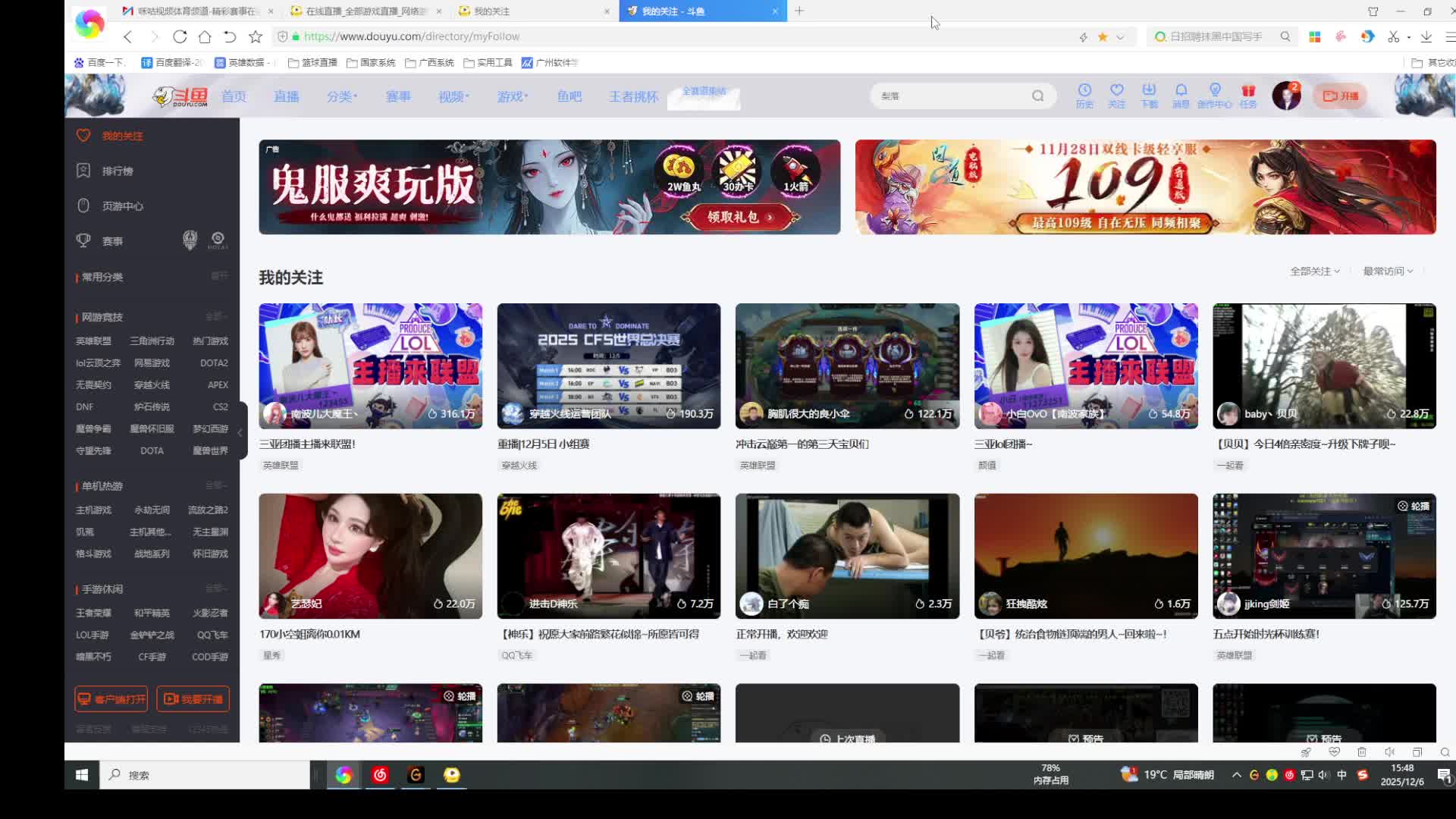The height and width of the screenshot is (819, 1456).
Task: Toggle 轮播 on the jjking剑姬 stream card
Action: (x=1415, y=506)
